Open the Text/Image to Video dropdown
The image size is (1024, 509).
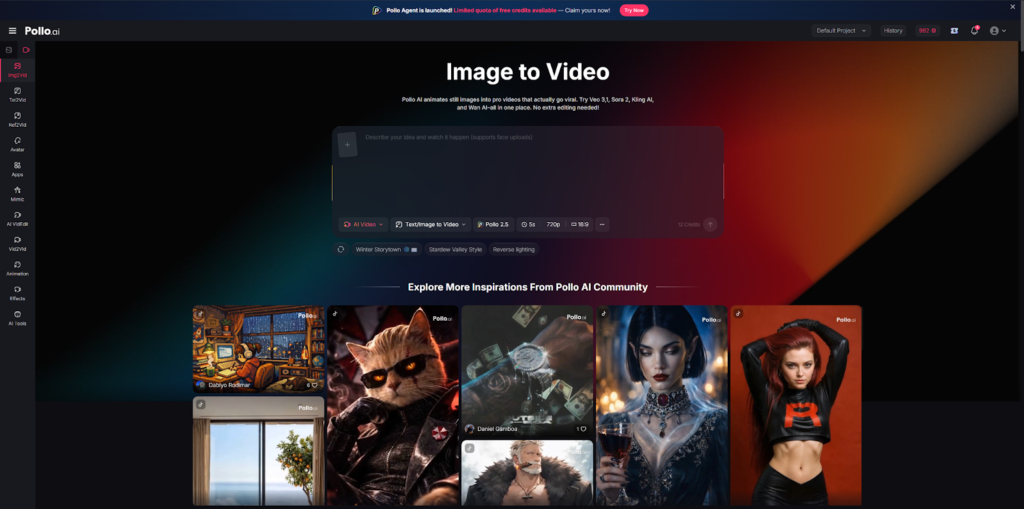point(431,224)
